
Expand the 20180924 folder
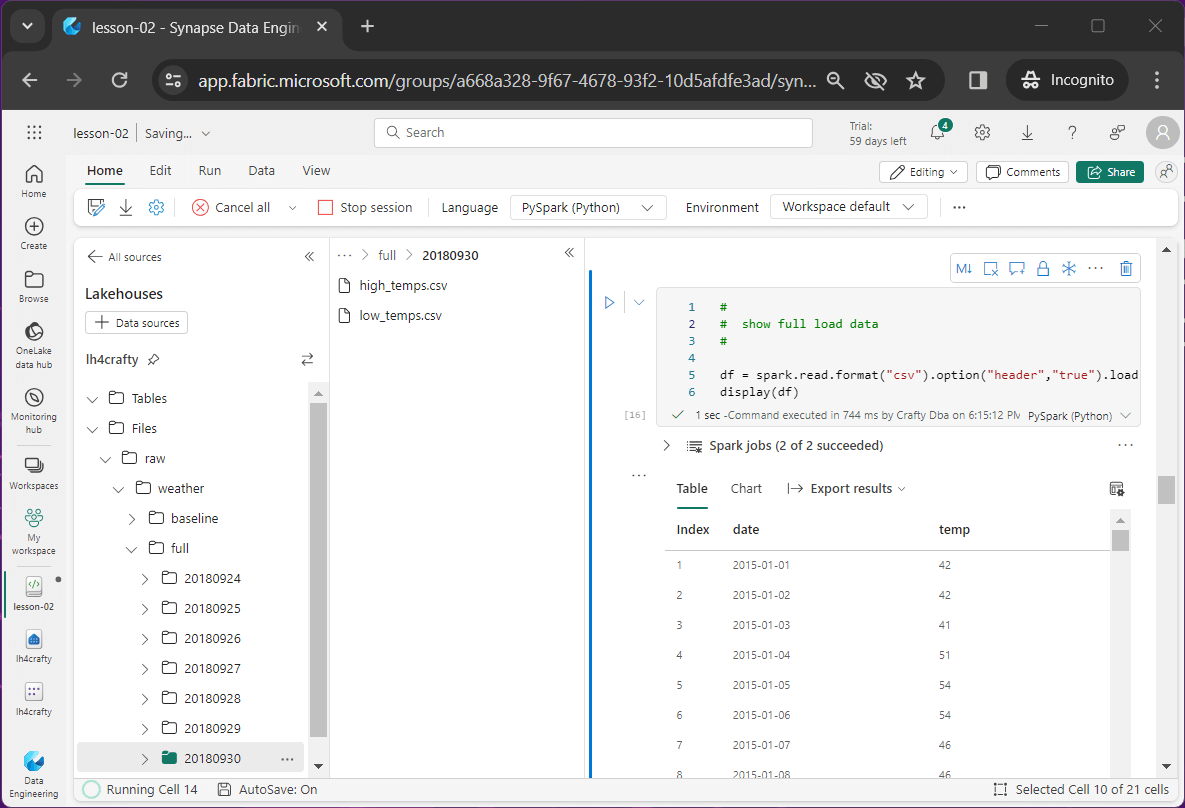point(145,579)
